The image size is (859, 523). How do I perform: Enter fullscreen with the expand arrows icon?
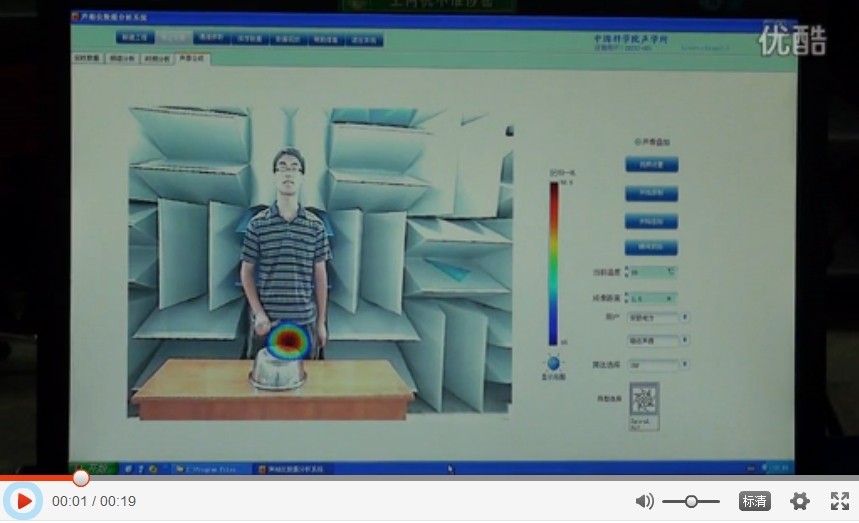click(x=840, y=501)
